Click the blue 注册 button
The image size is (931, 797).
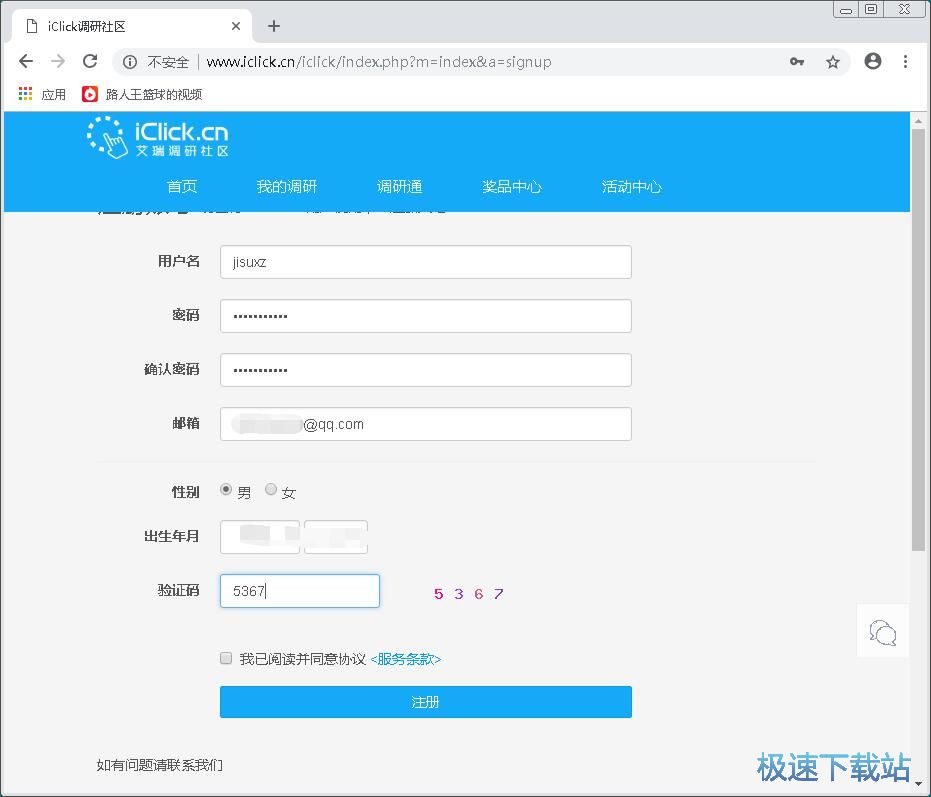426,702
